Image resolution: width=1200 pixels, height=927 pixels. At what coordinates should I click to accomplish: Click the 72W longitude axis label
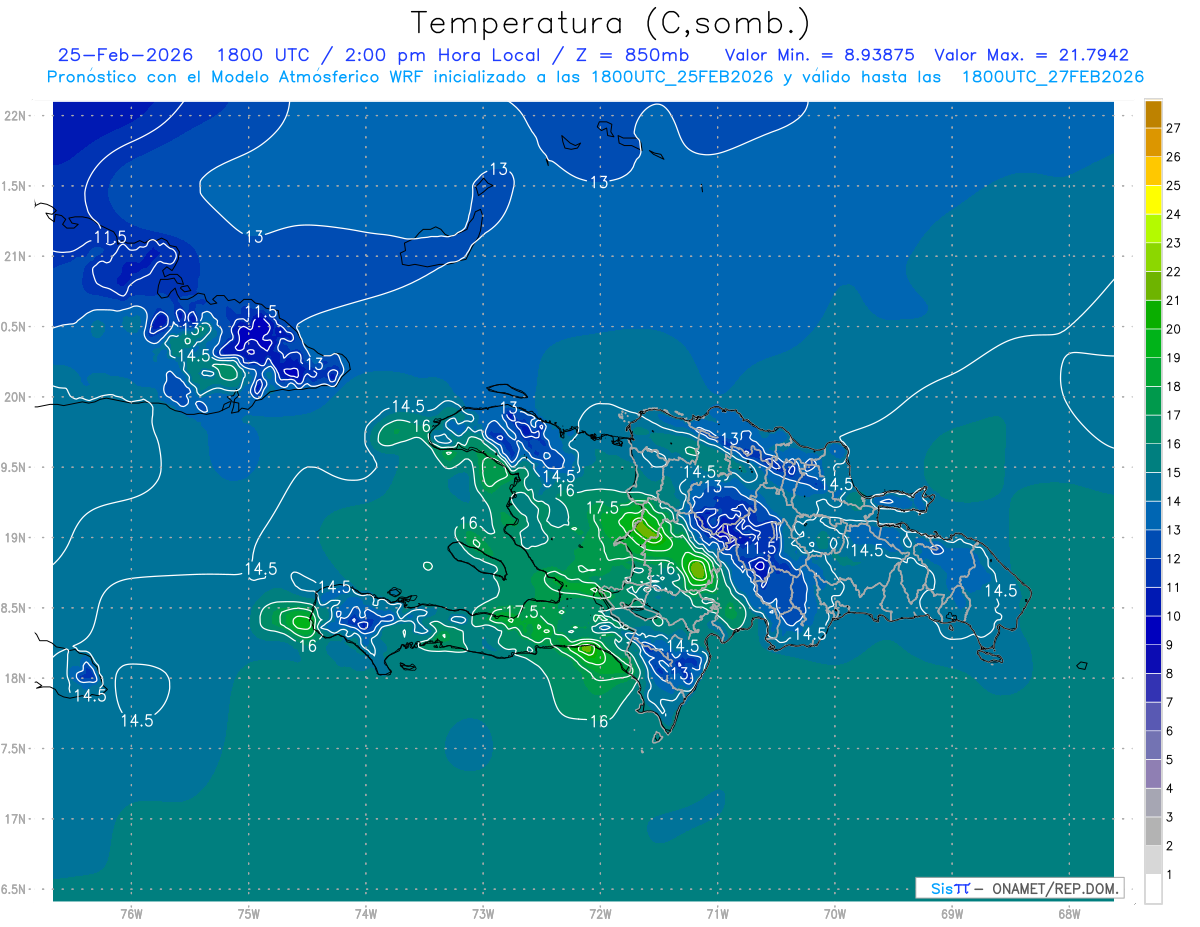601,913
